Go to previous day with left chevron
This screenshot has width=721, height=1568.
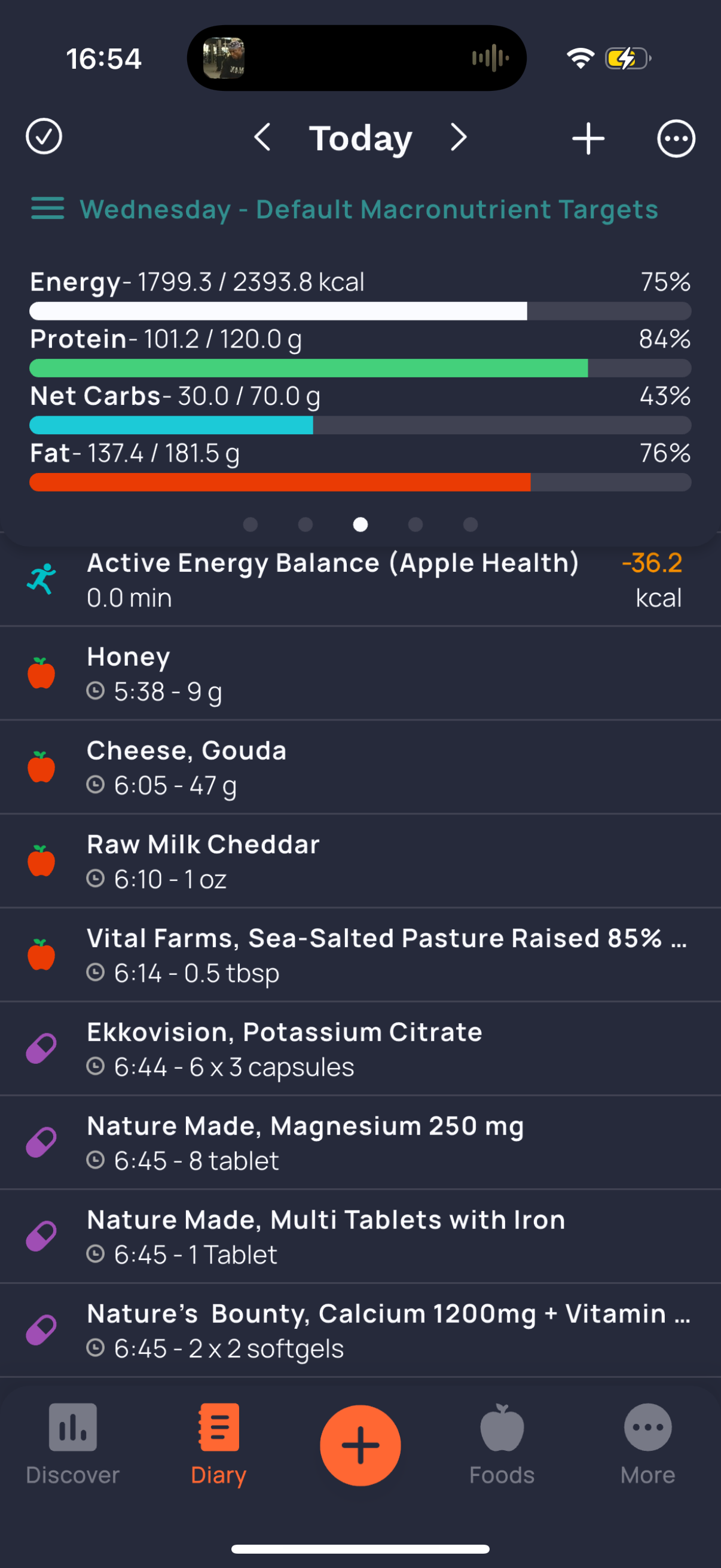pyautogui.click(x=262, y=138)
